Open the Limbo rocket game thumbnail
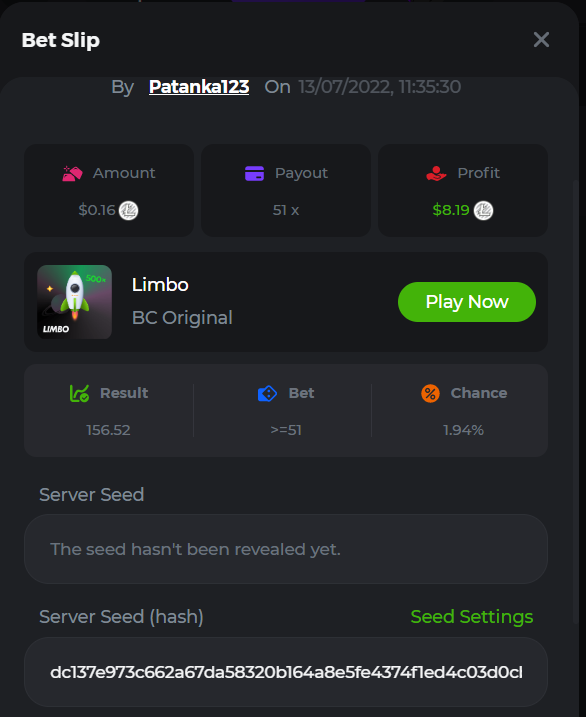Viewport: 586px width, 717px height. pos(75,302)
